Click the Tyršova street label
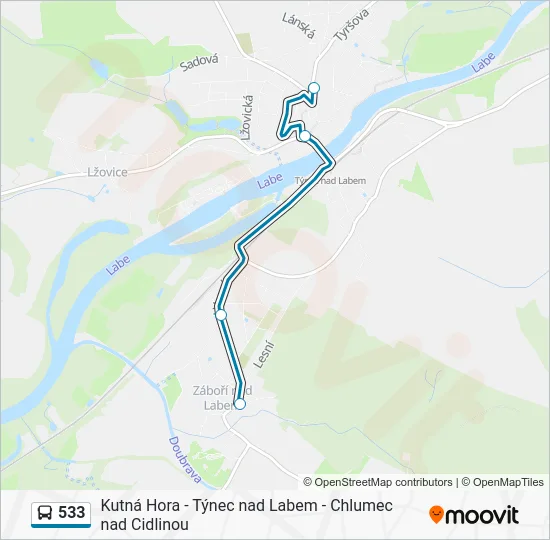 point(351,25)
